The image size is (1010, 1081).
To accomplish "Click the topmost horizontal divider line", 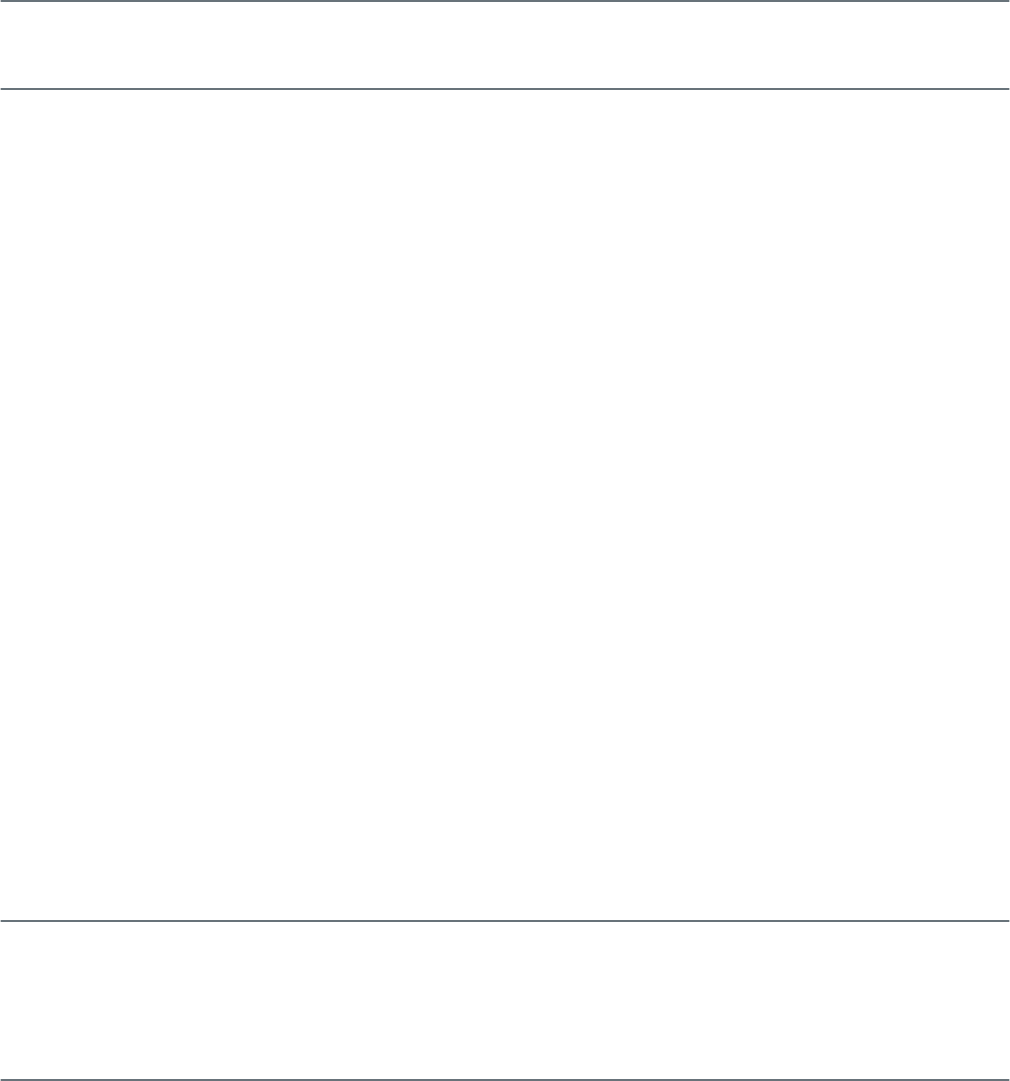I will pos(505,1).
